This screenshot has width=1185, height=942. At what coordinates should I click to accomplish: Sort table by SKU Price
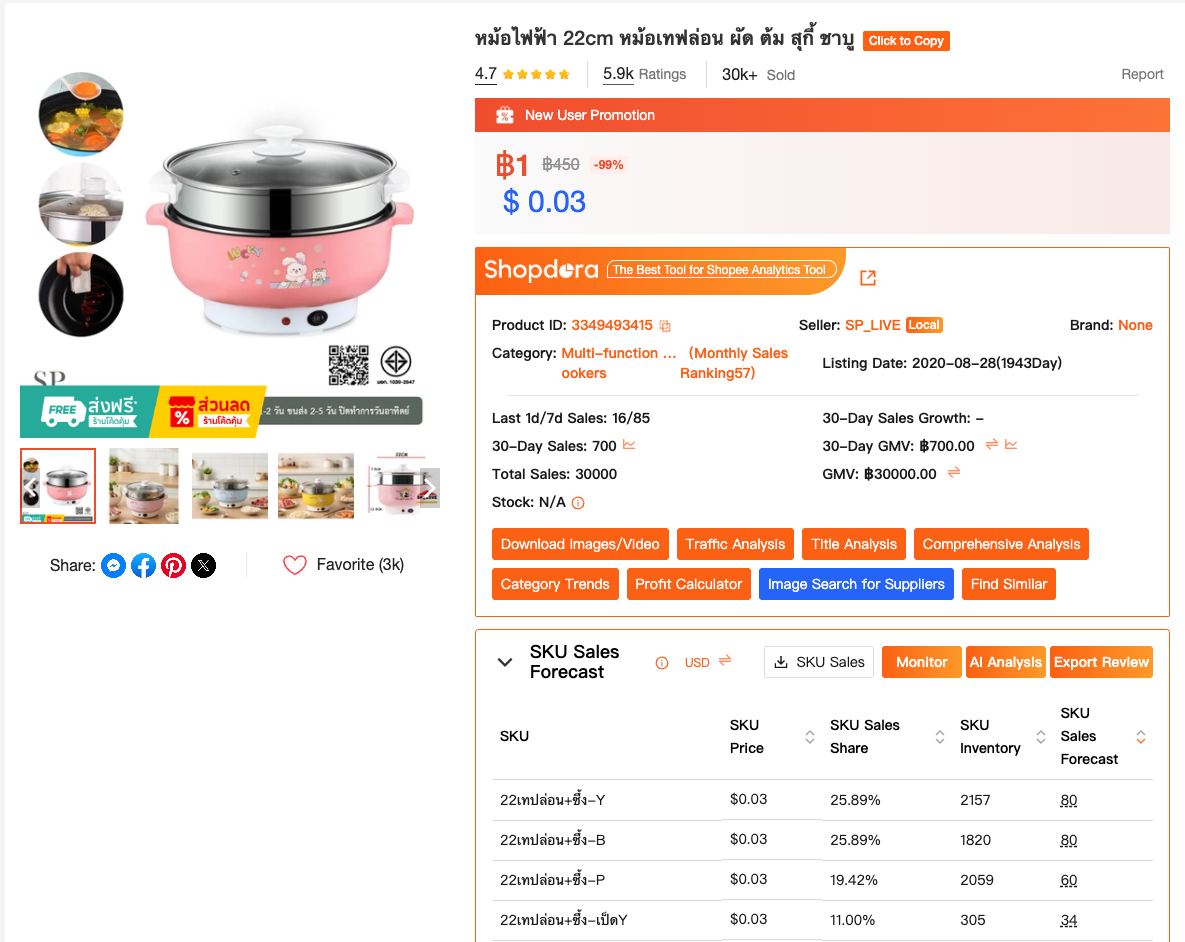[809, 736]
